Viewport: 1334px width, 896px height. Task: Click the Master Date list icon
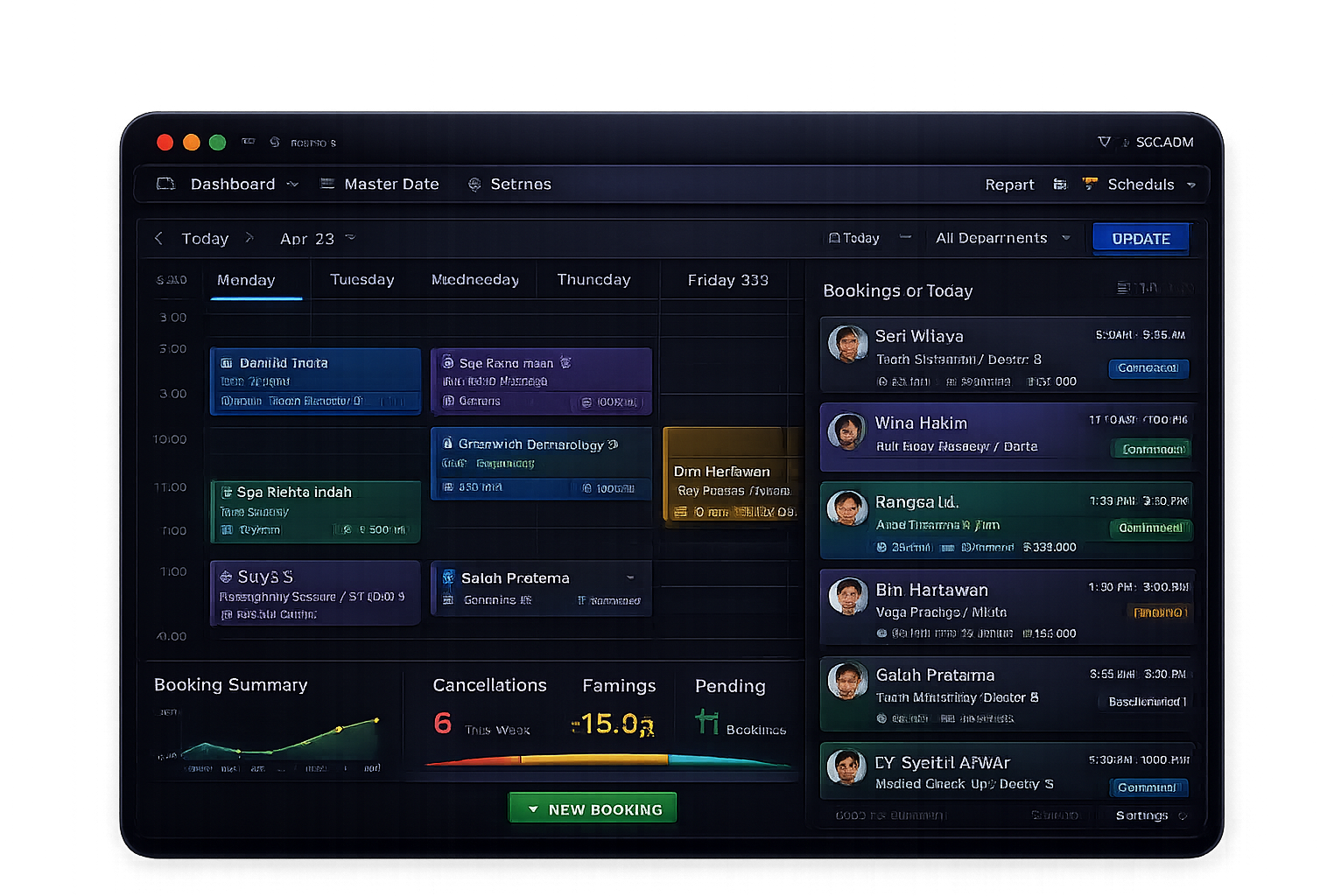pos(327,184)
